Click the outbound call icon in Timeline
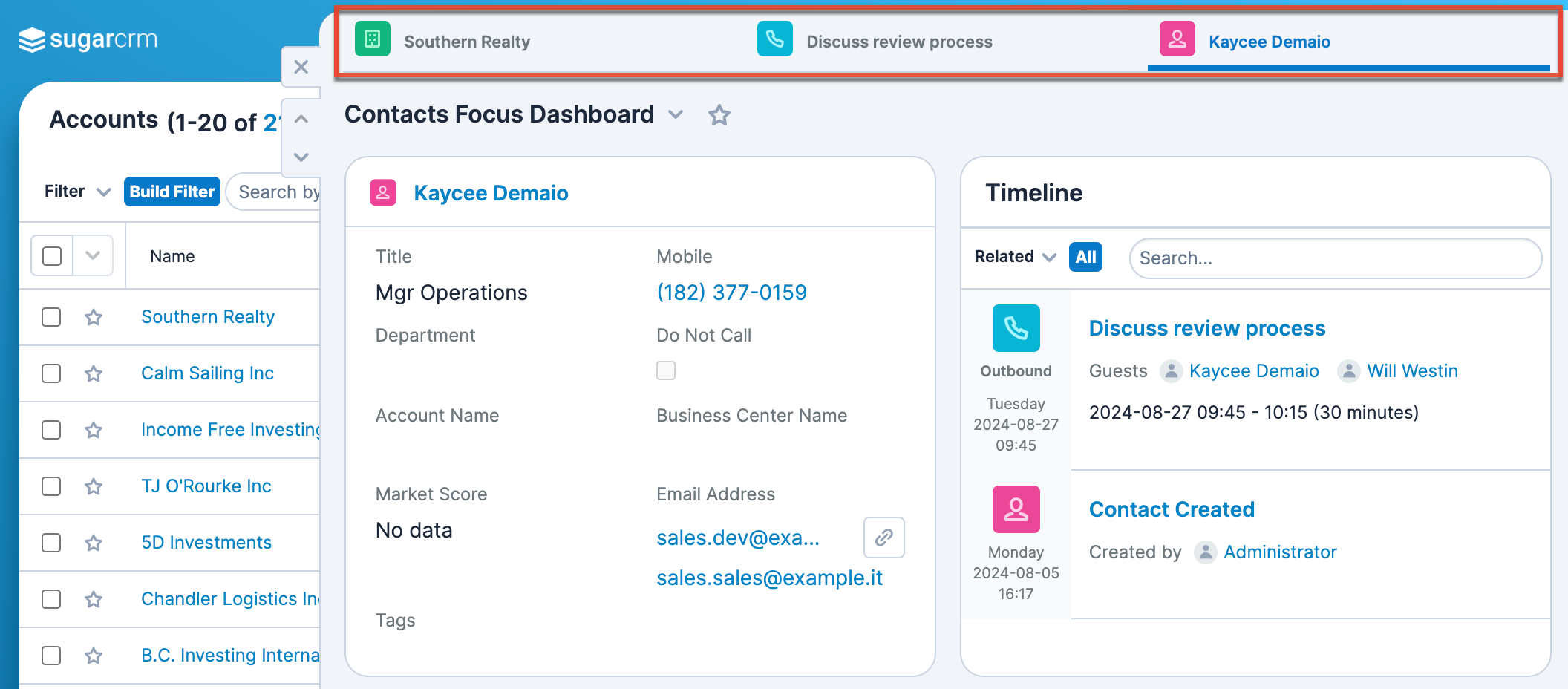1568x689 pixels. pyautogui.click(x=1016, y=328)
